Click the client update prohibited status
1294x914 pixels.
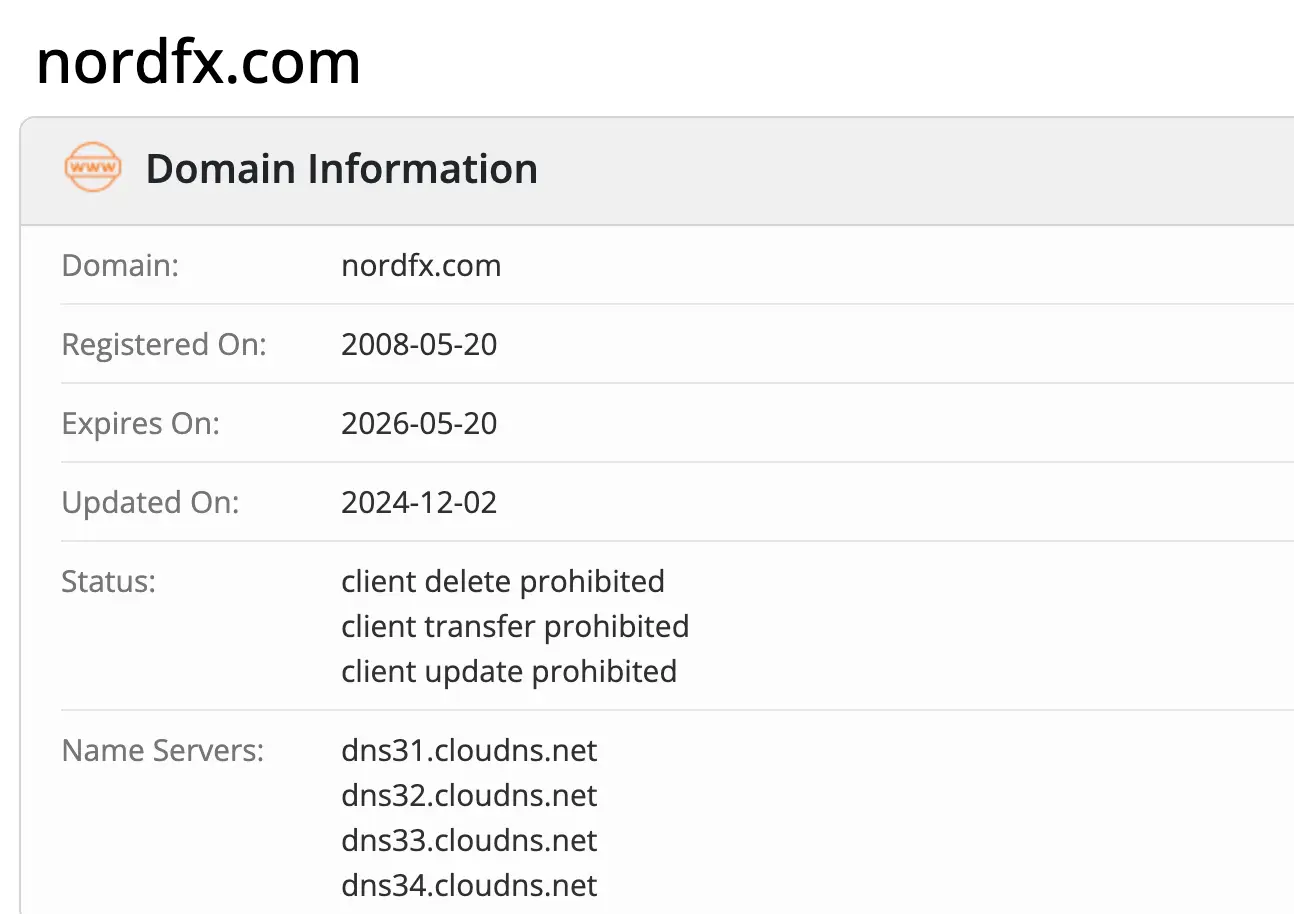(x=509, y=671)
